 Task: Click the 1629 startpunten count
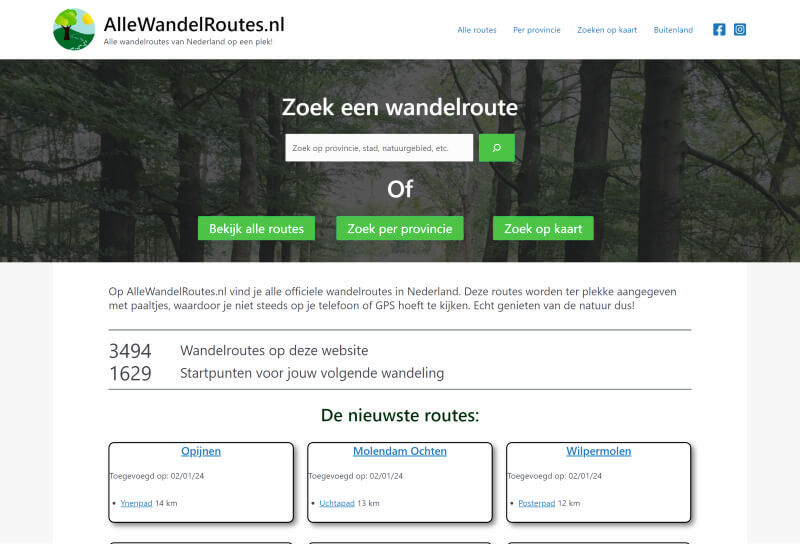[x=130, y=374]
